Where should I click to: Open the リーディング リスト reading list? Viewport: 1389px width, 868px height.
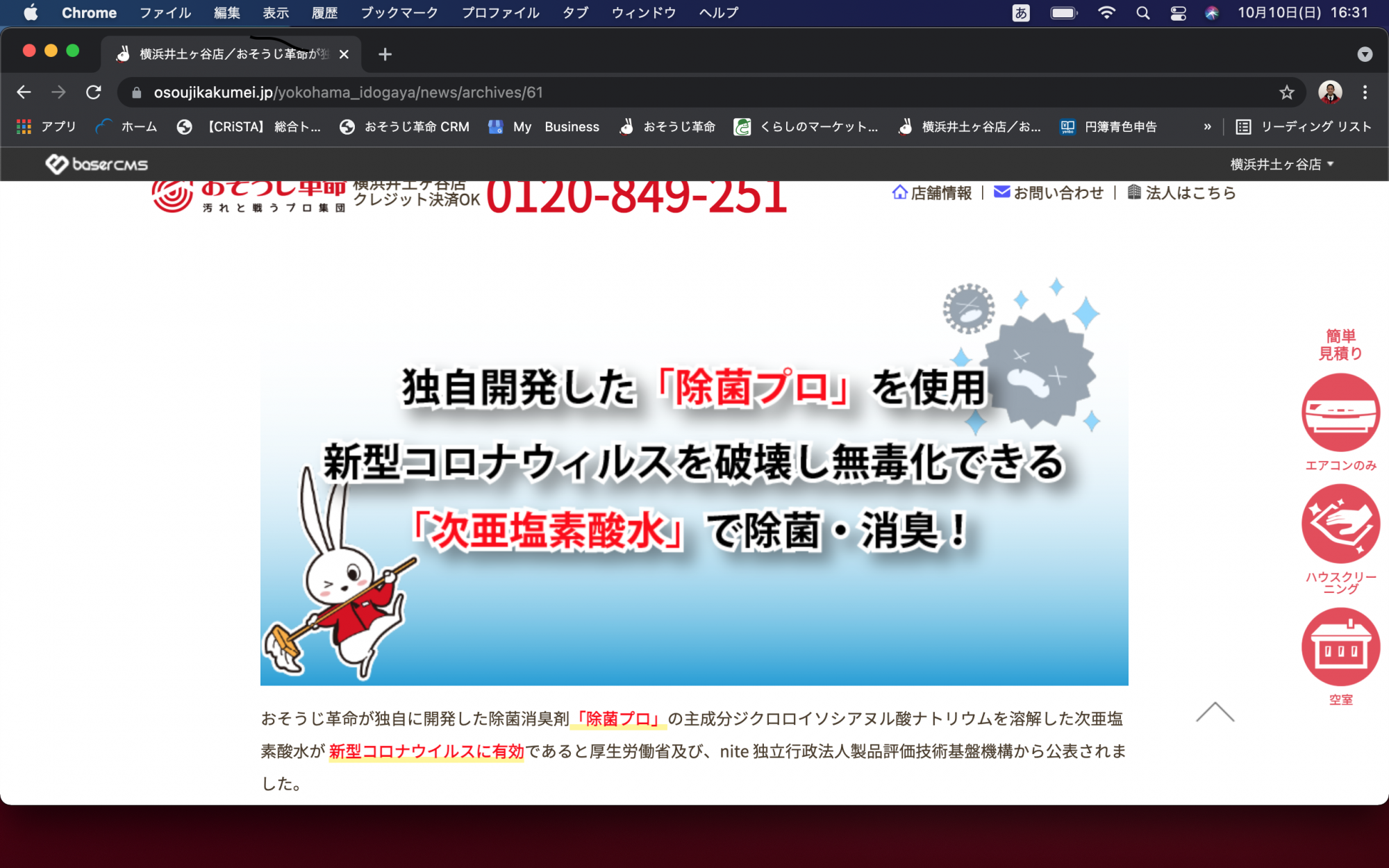coord(1304,126)
